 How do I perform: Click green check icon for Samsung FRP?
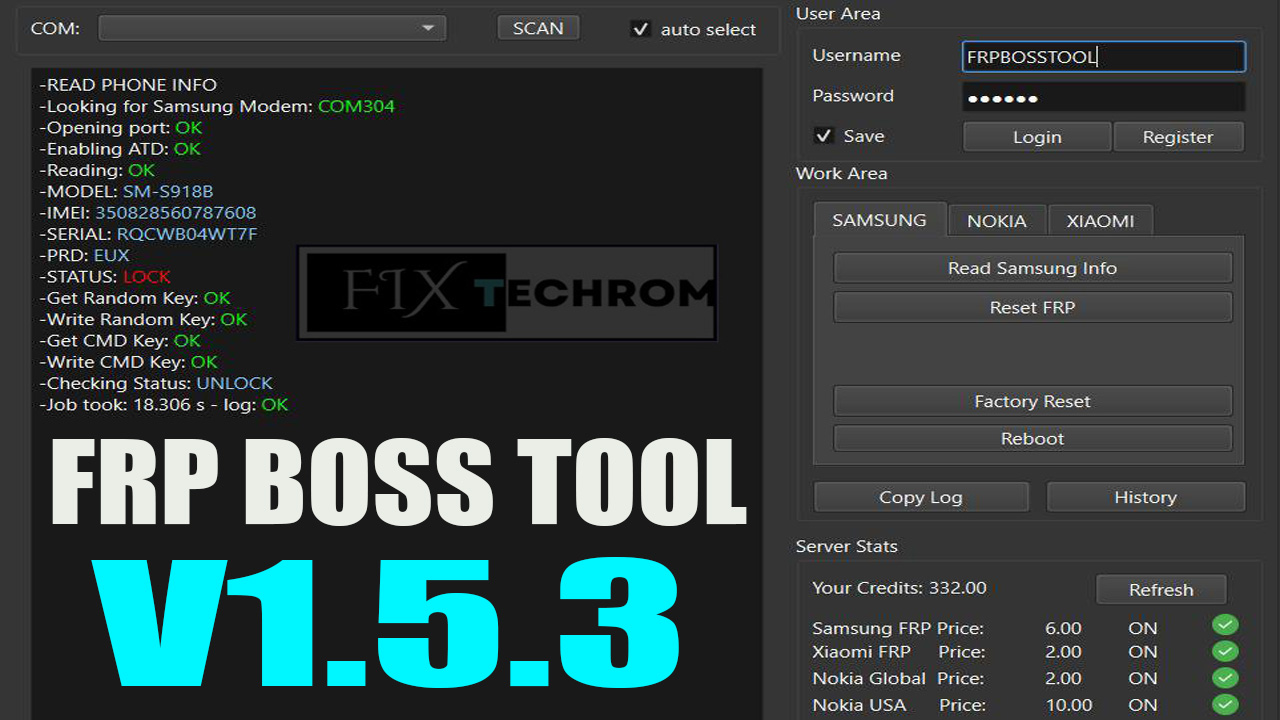pos(1225,626)
